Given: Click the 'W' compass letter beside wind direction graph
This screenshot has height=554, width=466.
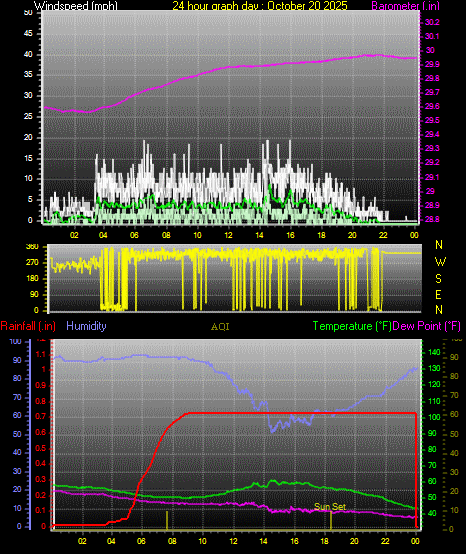Looking at the screenshot, I should 440,262.
